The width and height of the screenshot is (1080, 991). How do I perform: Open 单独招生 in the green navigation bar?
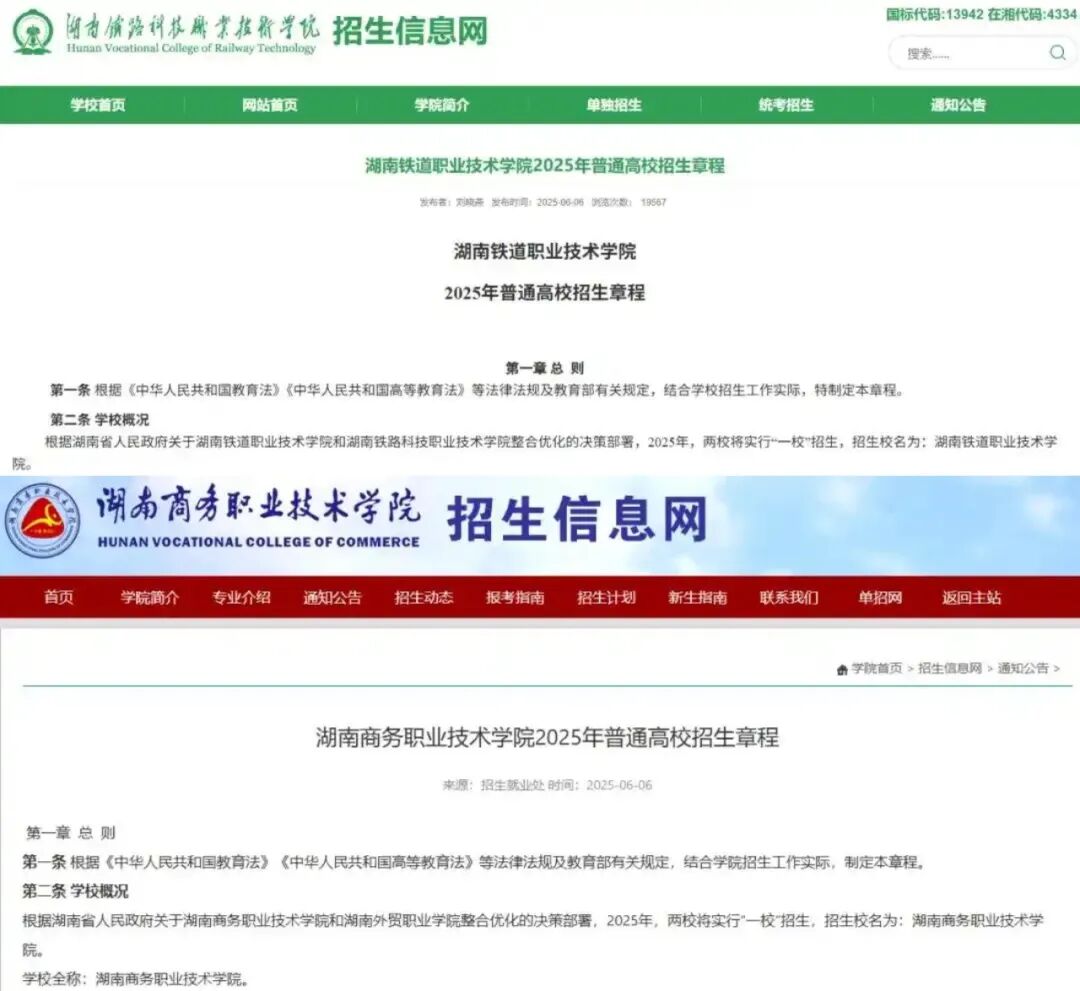(614, 105)
